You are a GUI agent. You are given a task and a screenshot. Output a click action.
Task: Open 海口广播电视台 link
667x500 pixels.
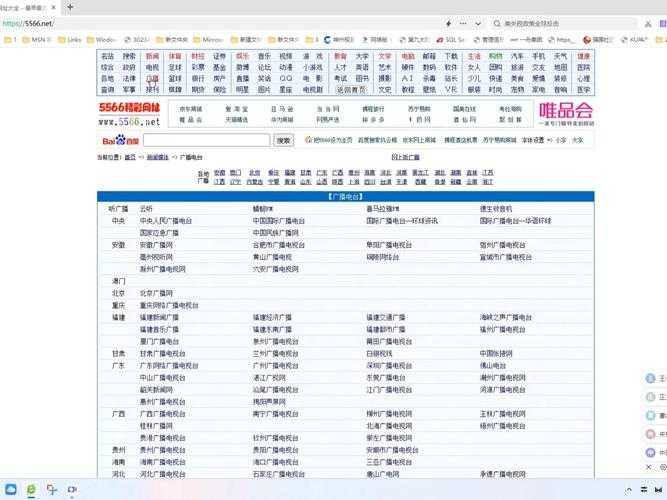(x=276, y=462)
